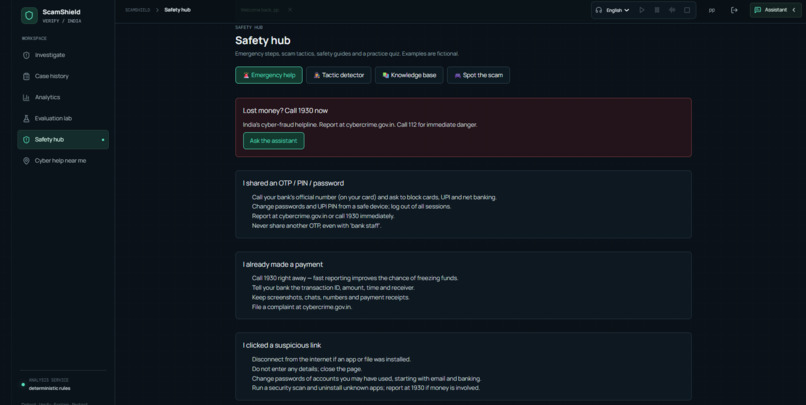The image size is (806, 405).
Task: Switch to the Emergency help tab
Action: [269, 75]
